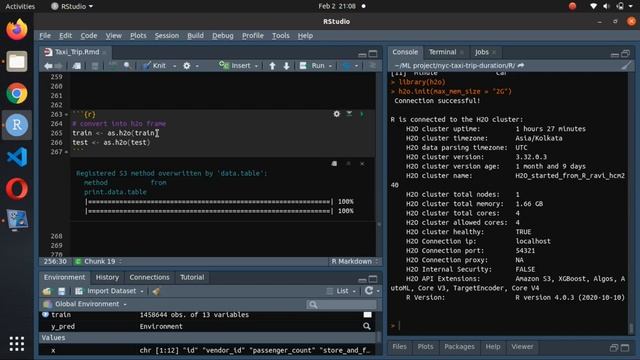Open the Build menu
Image resolution: width=640 pixels, height=360 pixels.
(x=195, y=36)
